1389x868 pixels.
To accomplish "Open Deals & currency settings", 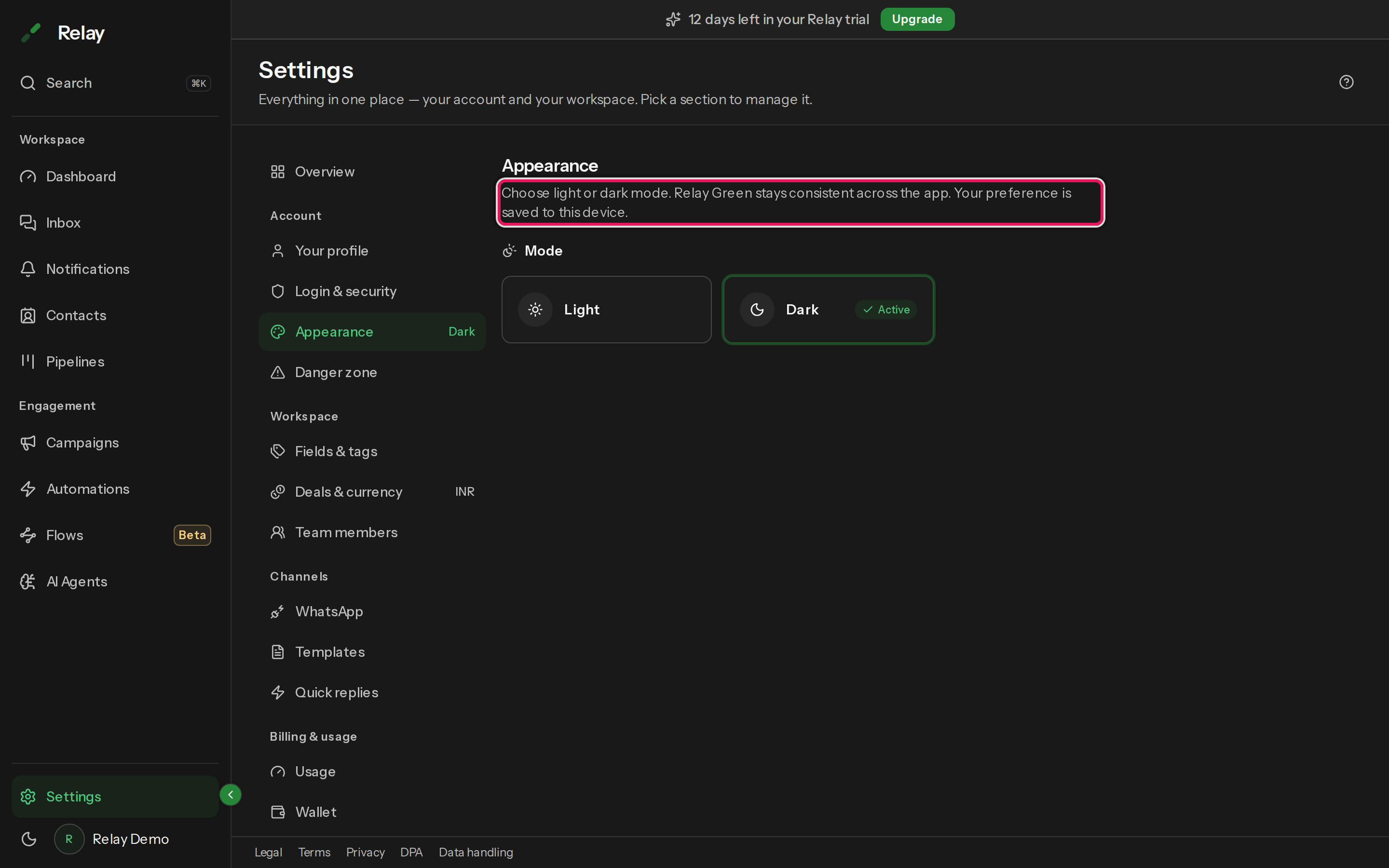I will click(x=372, y=492).
